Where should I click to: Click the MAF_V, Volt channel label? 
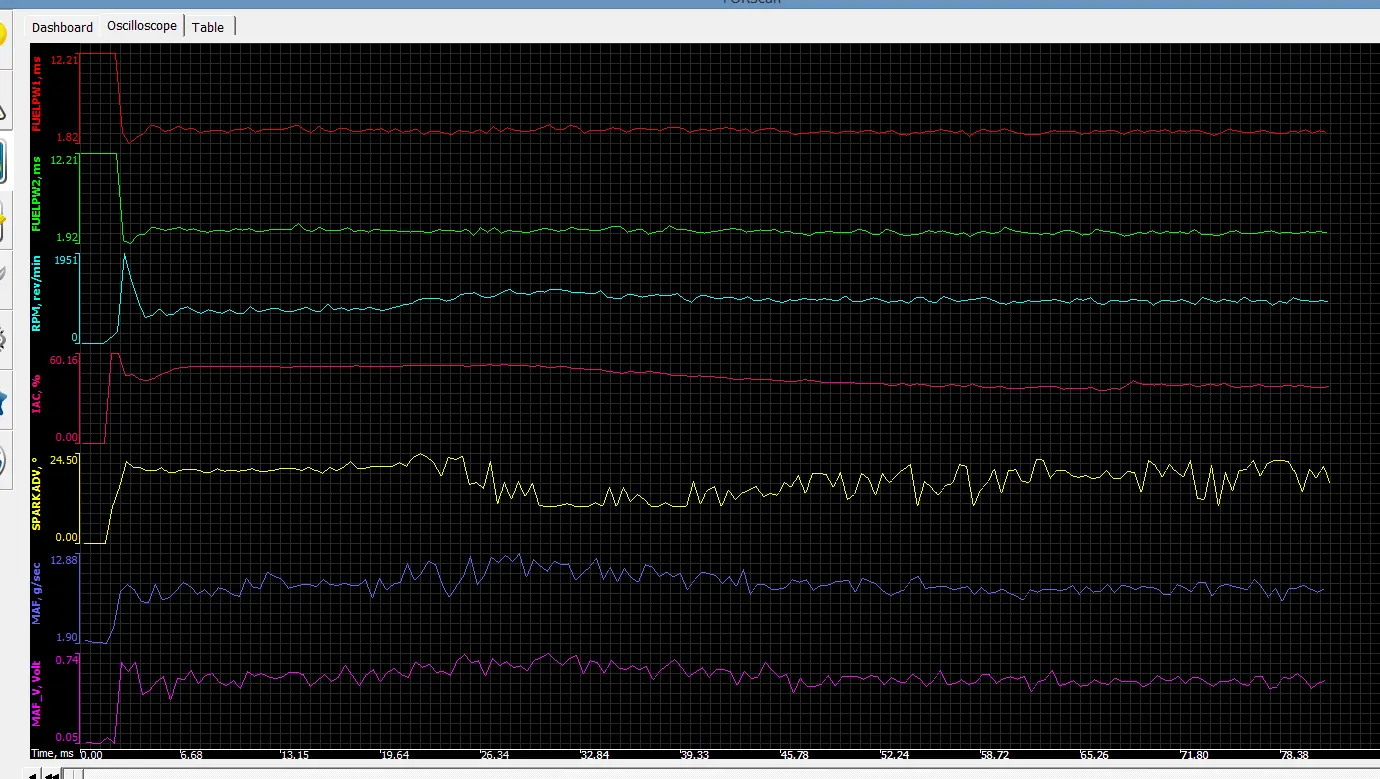[37, 692]
